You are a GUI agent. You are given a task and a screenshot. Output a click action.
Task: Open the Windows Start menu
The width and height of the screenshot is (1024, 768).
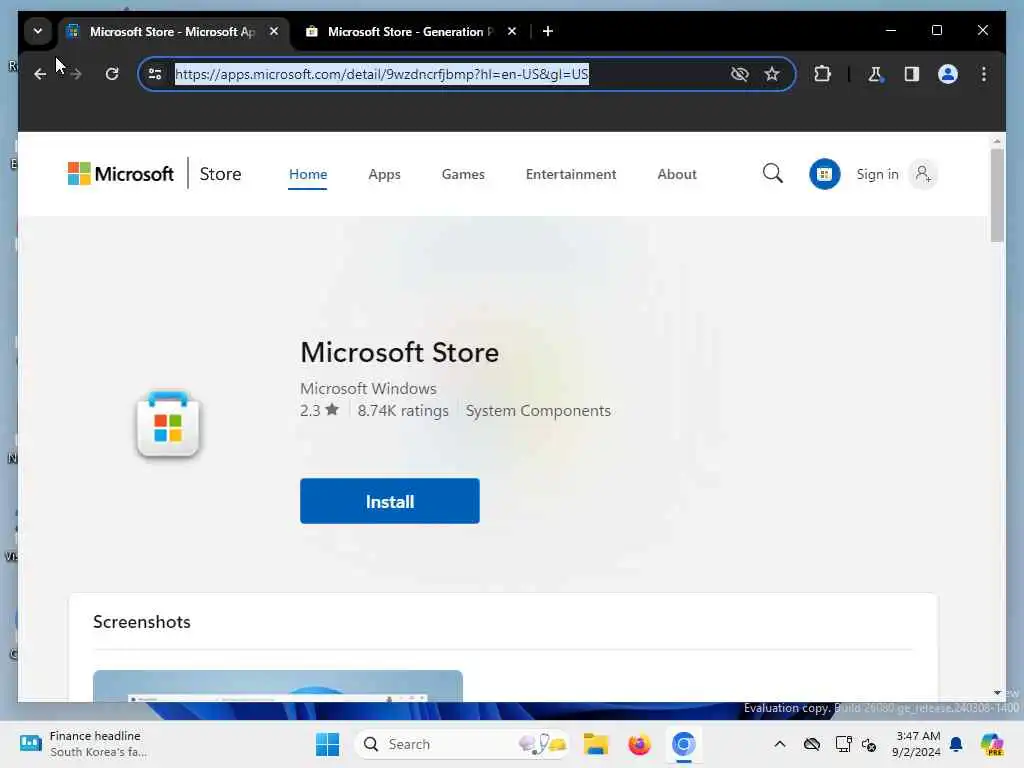point(327,744)
